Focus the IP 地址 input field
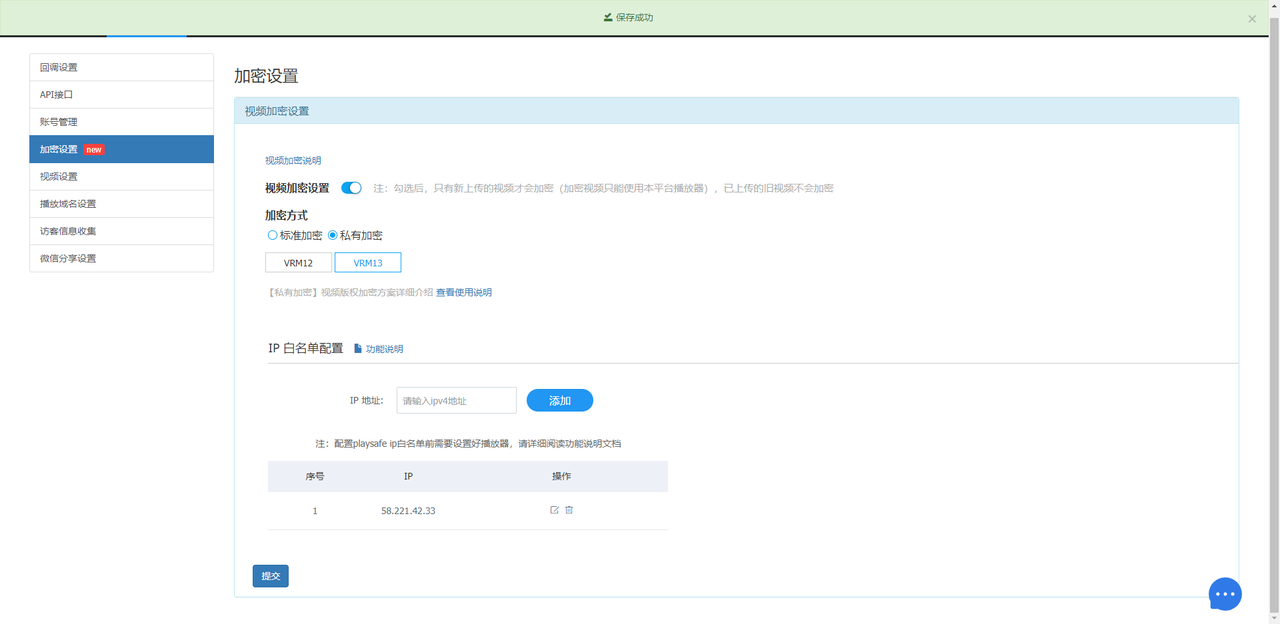 pos(457,400)
